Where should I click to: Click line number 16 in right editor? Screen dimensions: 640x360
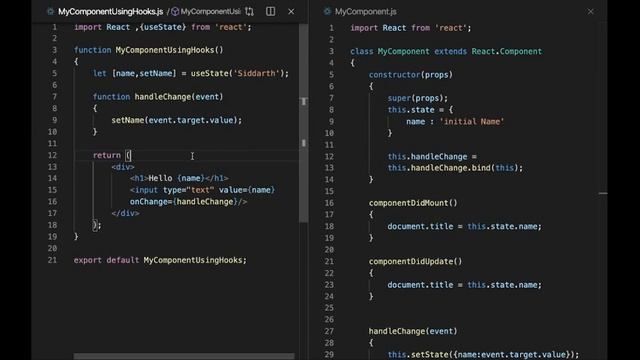(x=329, y=203)
